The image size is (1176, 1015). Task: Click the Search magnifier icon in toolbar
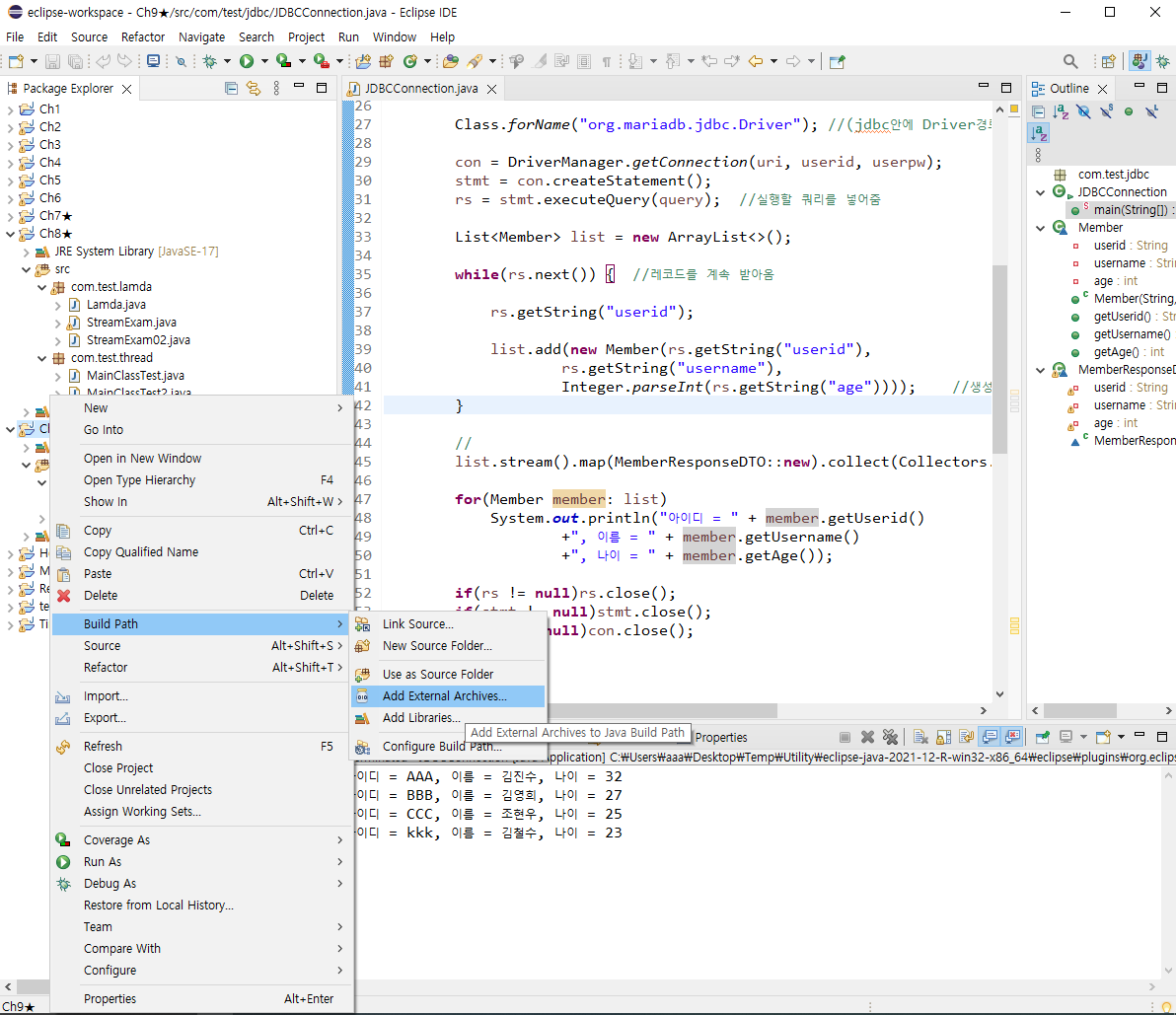1070,61
